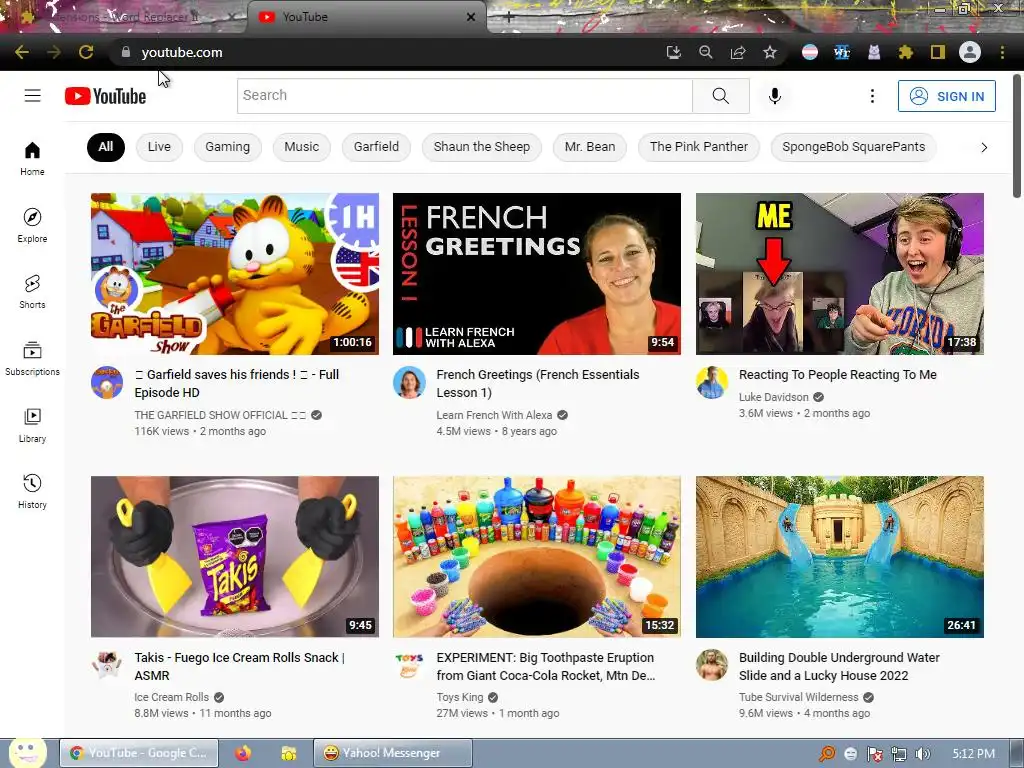
Task: Close the YouTube tab
Action: [x=471, y=17]
